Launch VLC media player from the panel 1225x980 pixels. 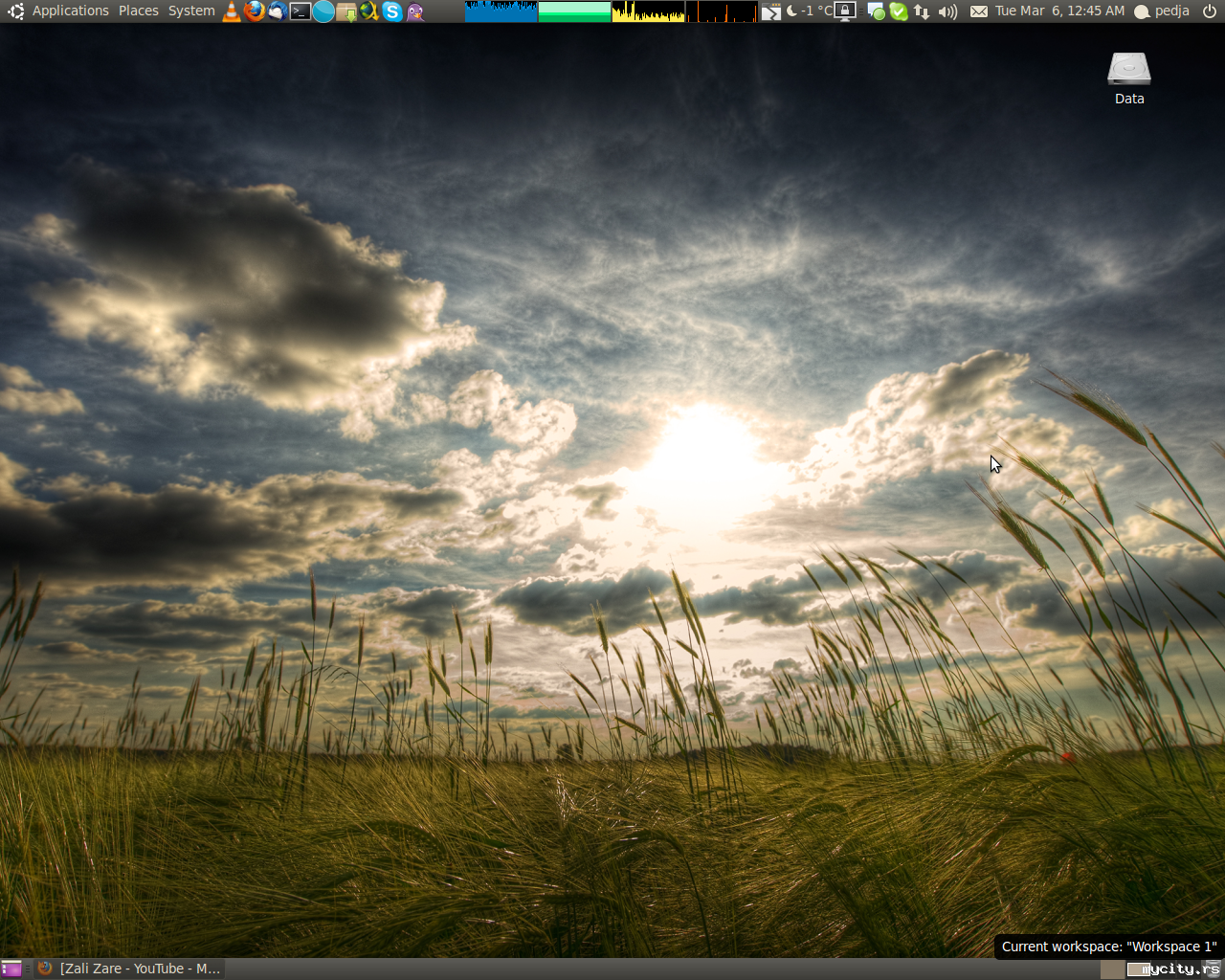pyautogui.click(x=232, y=11)
